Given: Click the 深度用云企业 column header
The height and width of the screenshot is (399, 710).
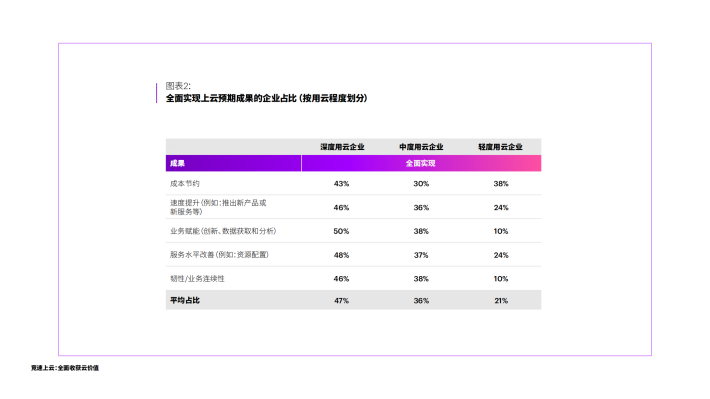Looking at the screenshot, I should 342,147.
